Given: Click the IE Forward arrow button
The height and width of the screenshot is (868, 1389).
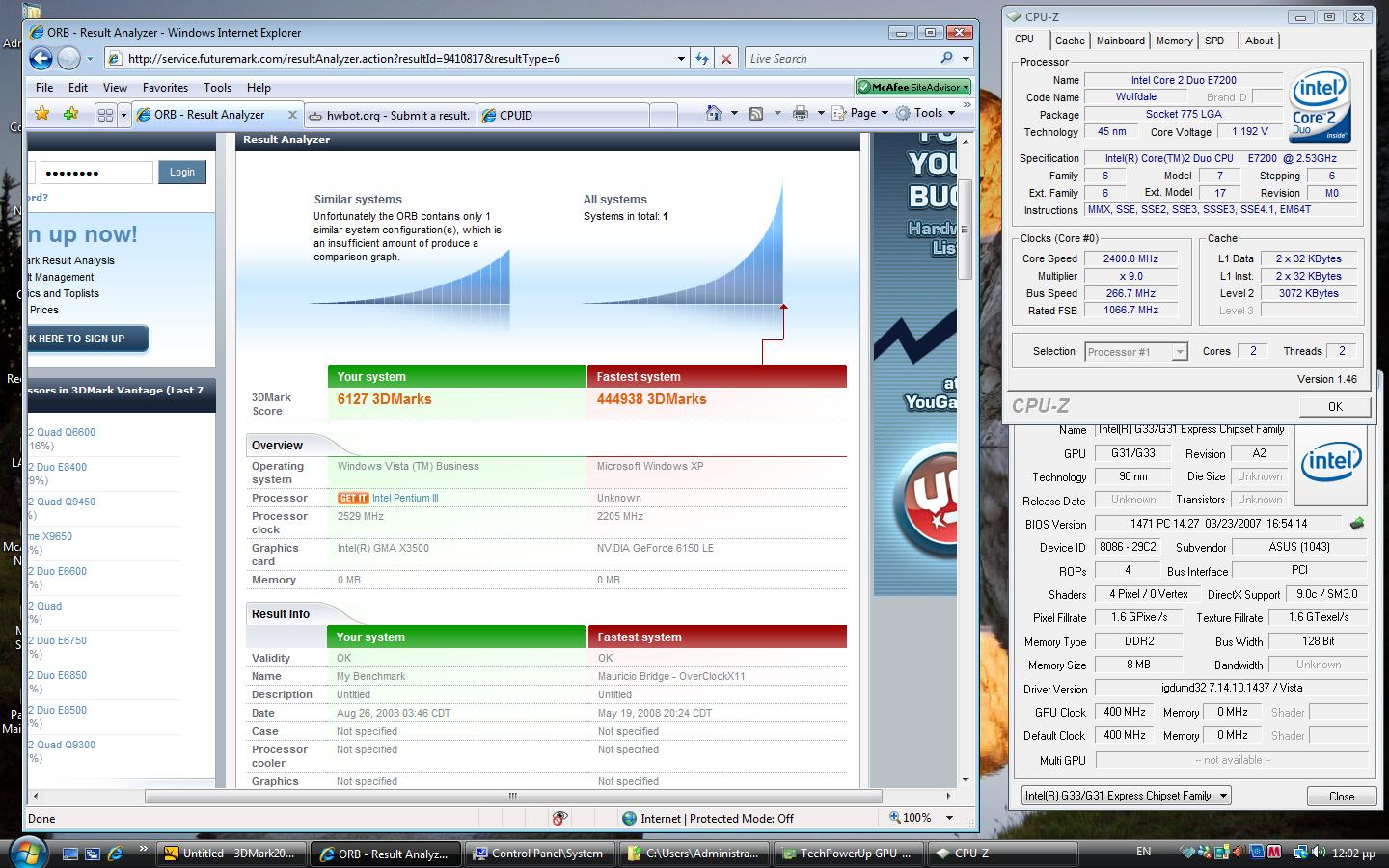Looking at the screenshot, I should (68, 59).
